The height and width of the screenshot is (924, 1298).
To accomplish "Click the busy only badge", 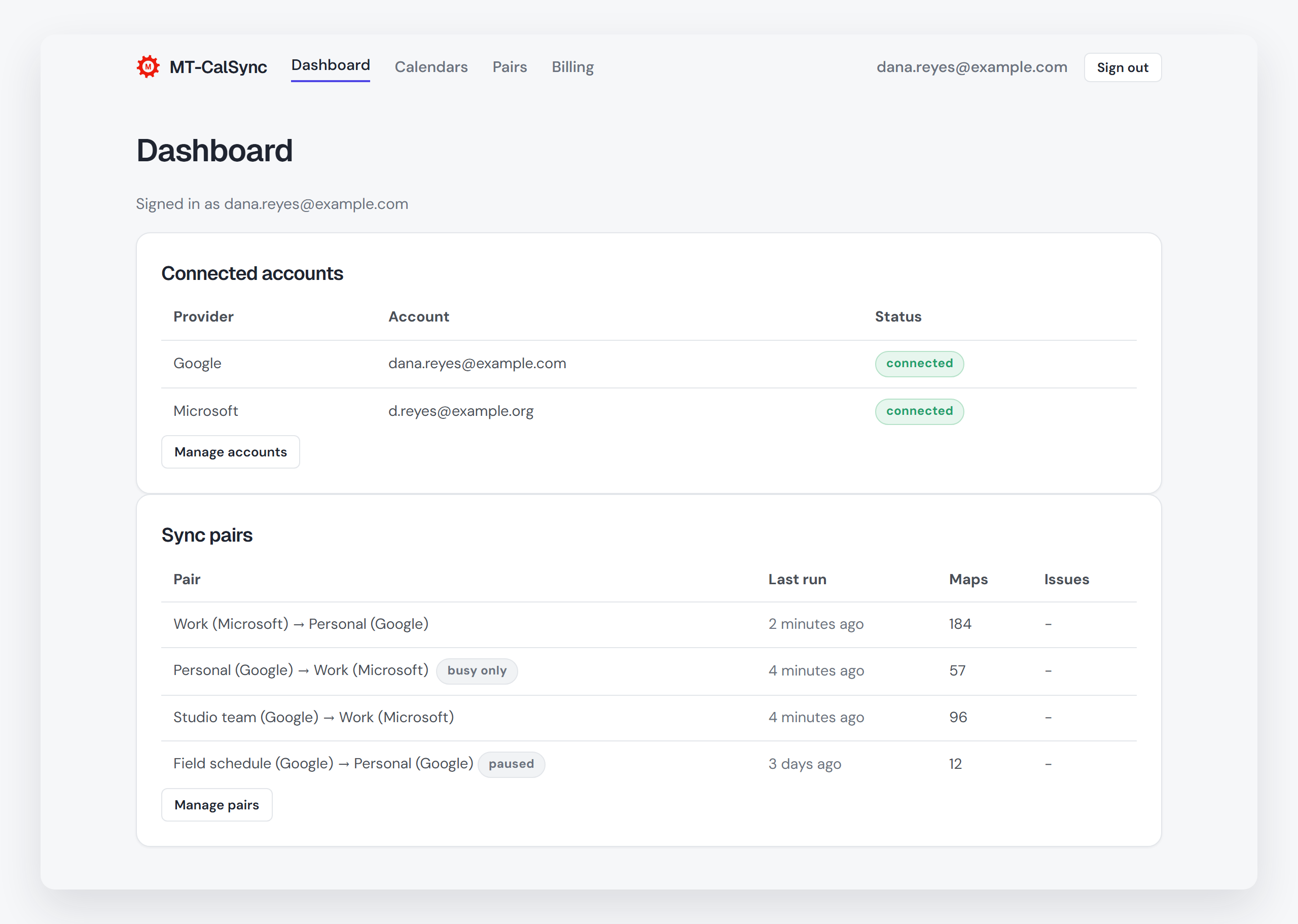I will [477, 671].
